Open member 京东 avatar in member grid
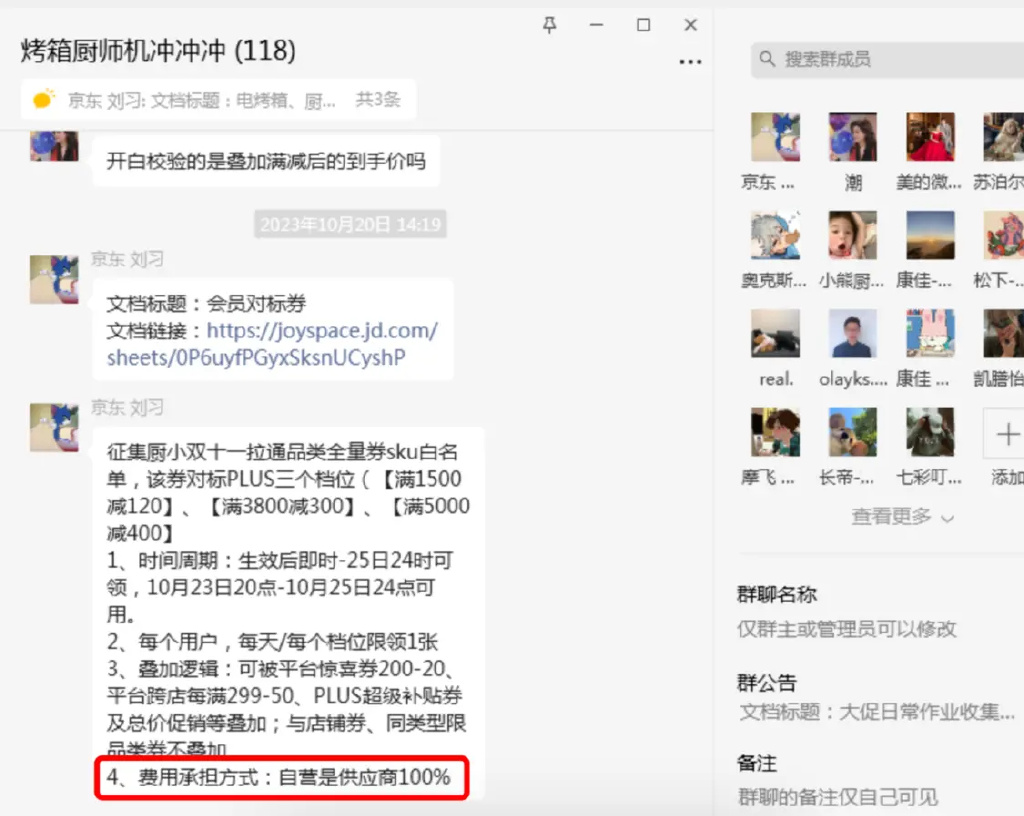Image resolution: width=1024 pixels, height=816 pixels. pyautogui.click(x=775, y=137)
